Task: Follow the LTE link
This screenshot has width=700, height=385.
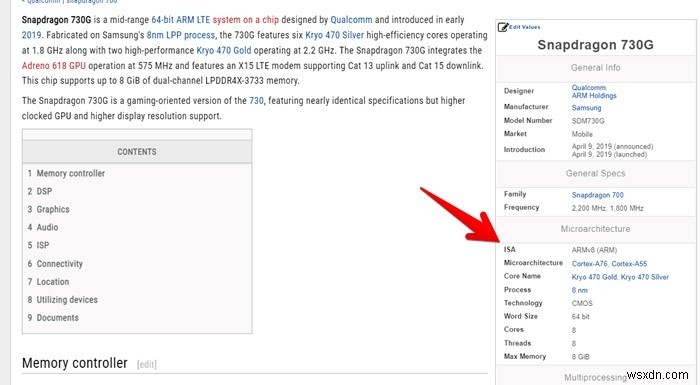Action: [x=203, y=20]
